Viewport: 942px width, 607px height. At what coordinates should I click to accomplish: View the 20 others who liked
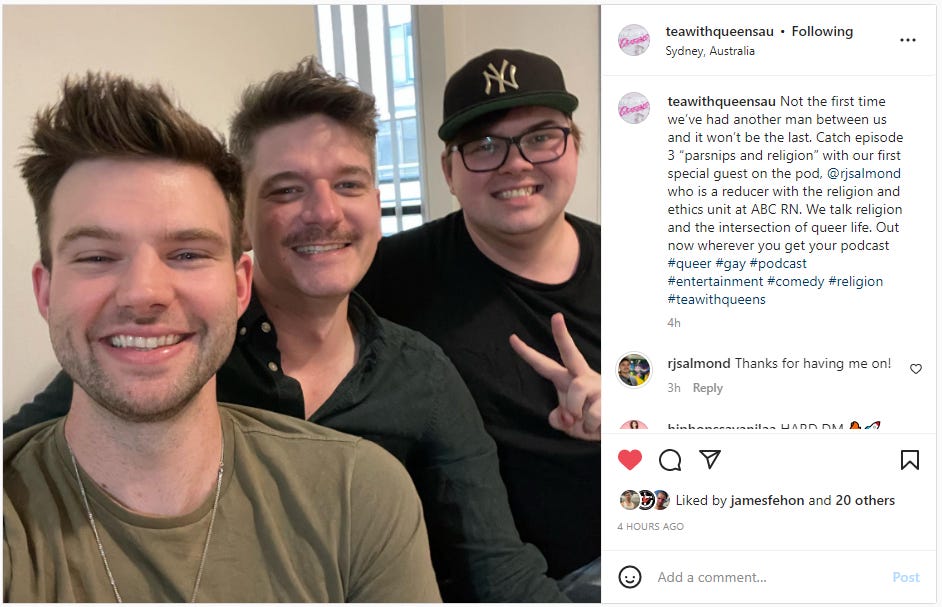[865, 500]
